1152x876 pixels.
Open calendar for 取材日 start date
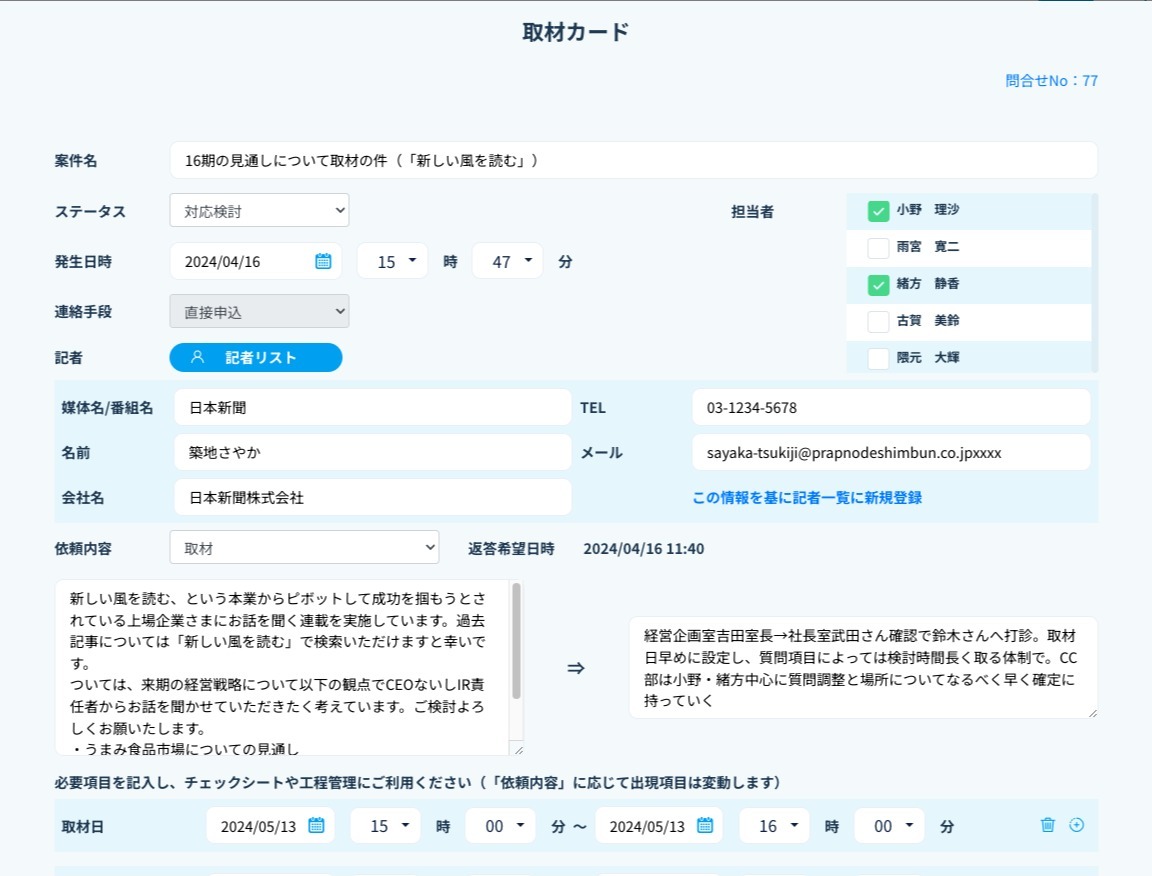[x=316, y=826]
